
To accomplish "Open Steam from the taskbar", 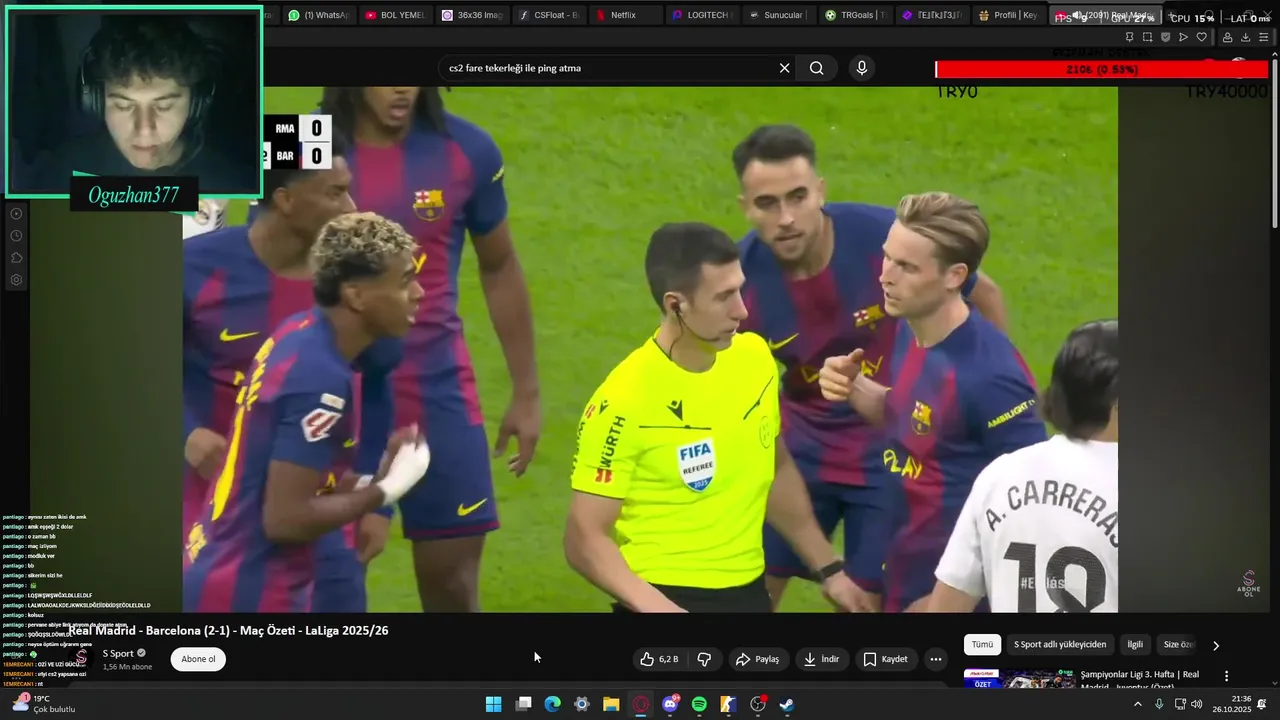I will pos(787,704).
